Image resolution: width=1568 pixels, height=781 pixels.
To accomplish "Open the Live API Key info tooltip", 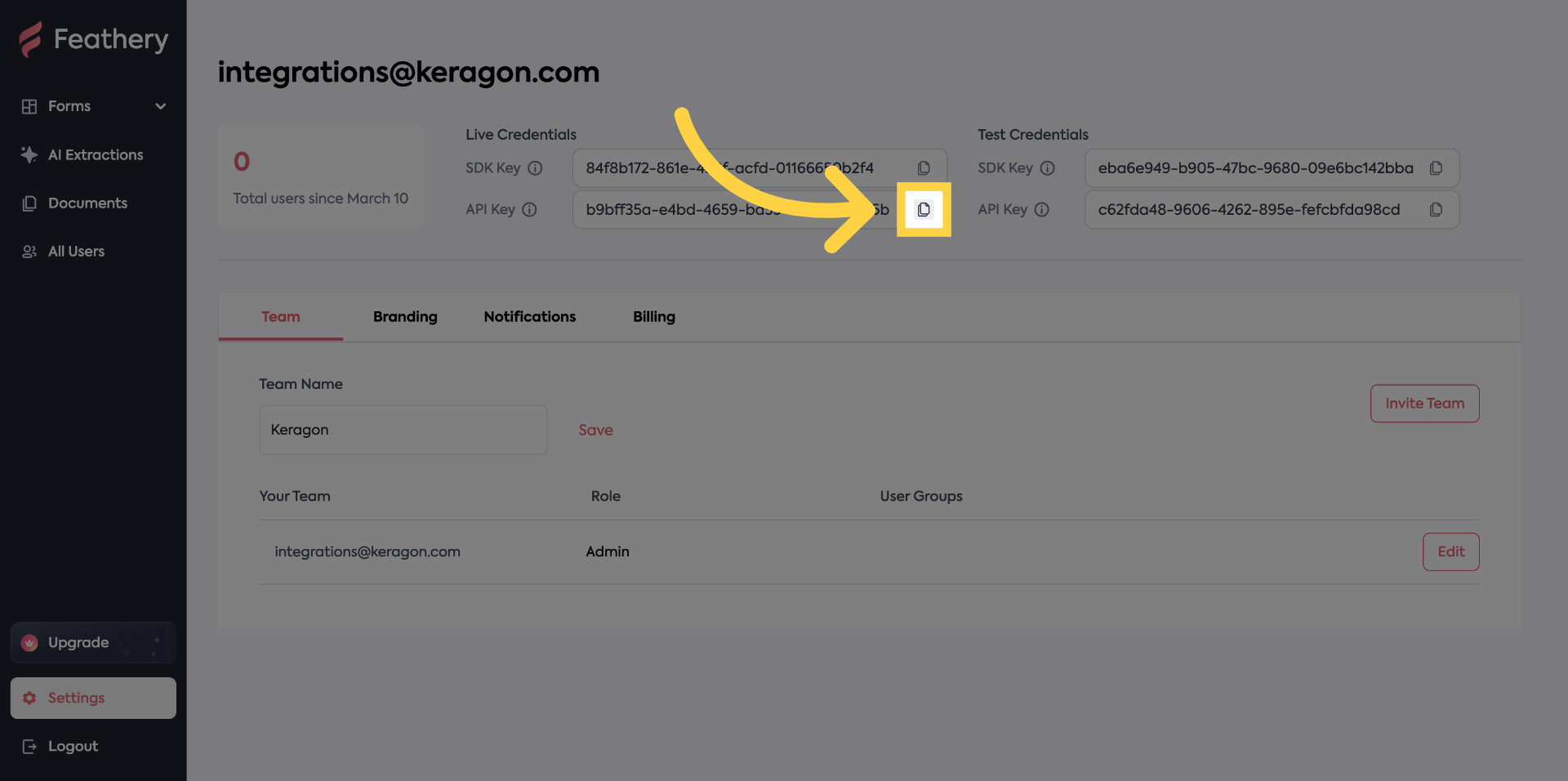I will pyautogui.click(x=531, y=209).
